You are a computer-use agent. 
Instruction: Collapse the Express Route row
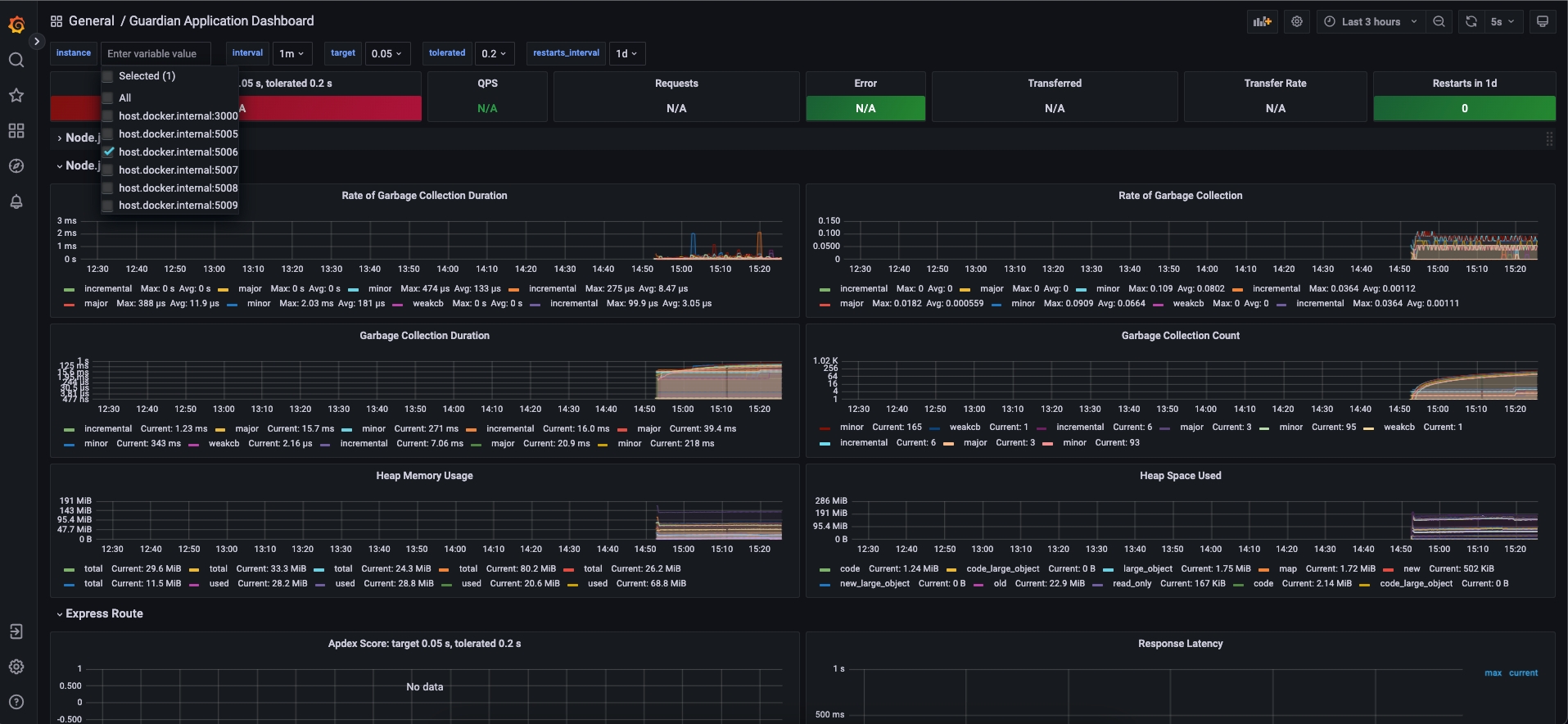(x=103, y=613)
